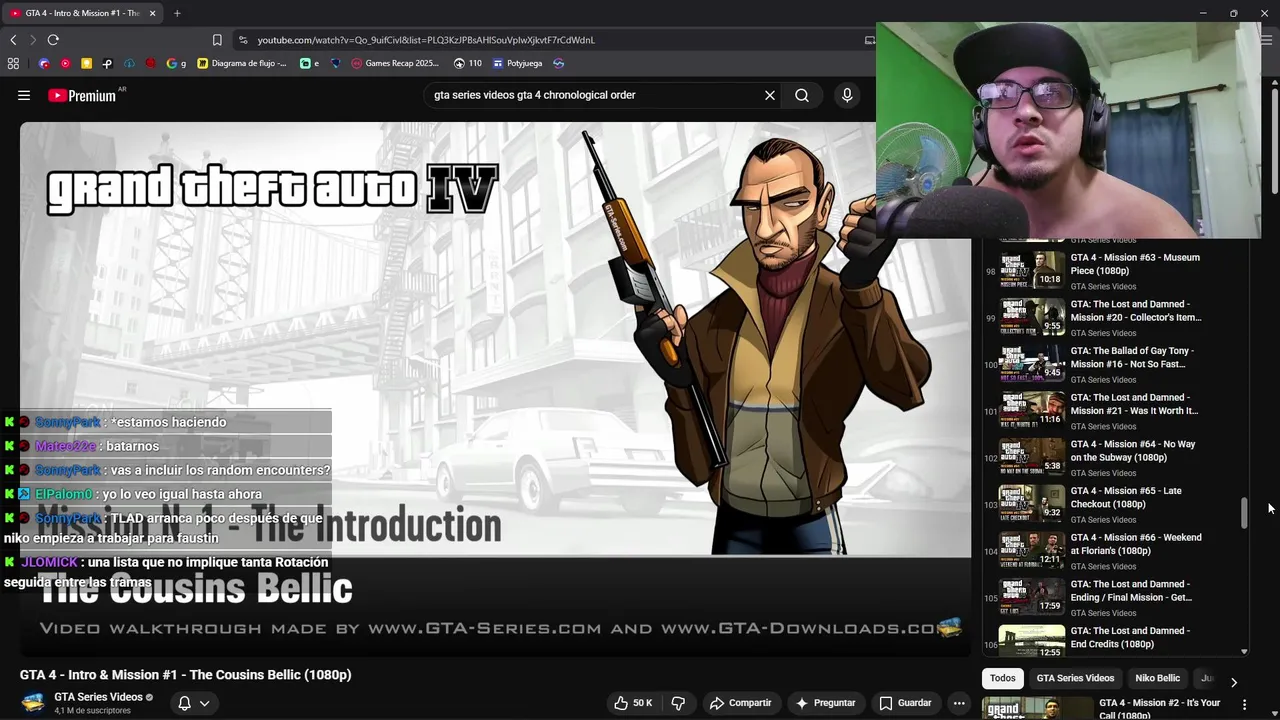This screenshot has height=720, width=1280.
Task: Open Compartir share dialog
Action: pyautogui.click(x=740, y=703)
